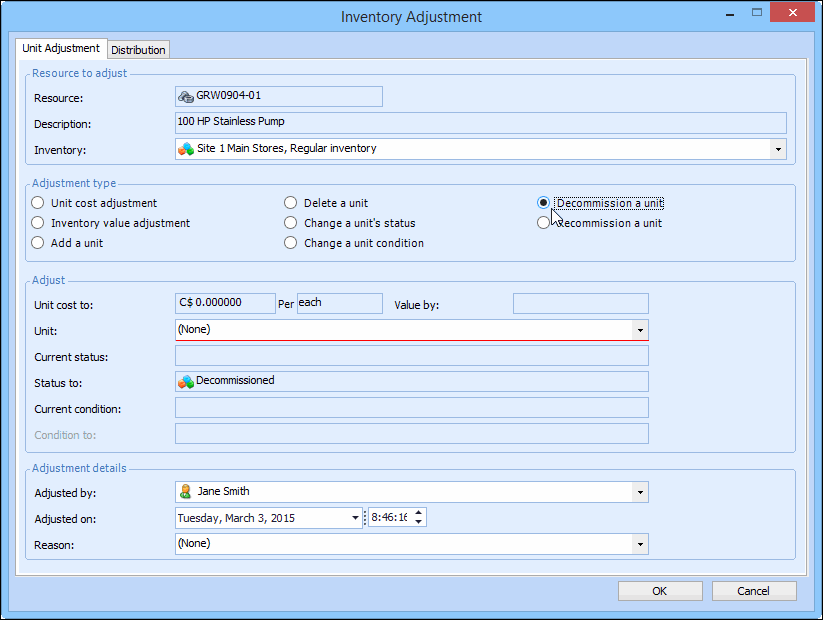
Task: Click the Description text field
Action: tap(480, 122)
